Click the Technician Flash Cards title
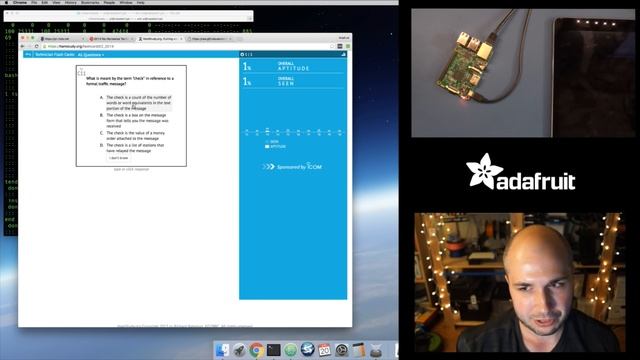 [55, 54]
